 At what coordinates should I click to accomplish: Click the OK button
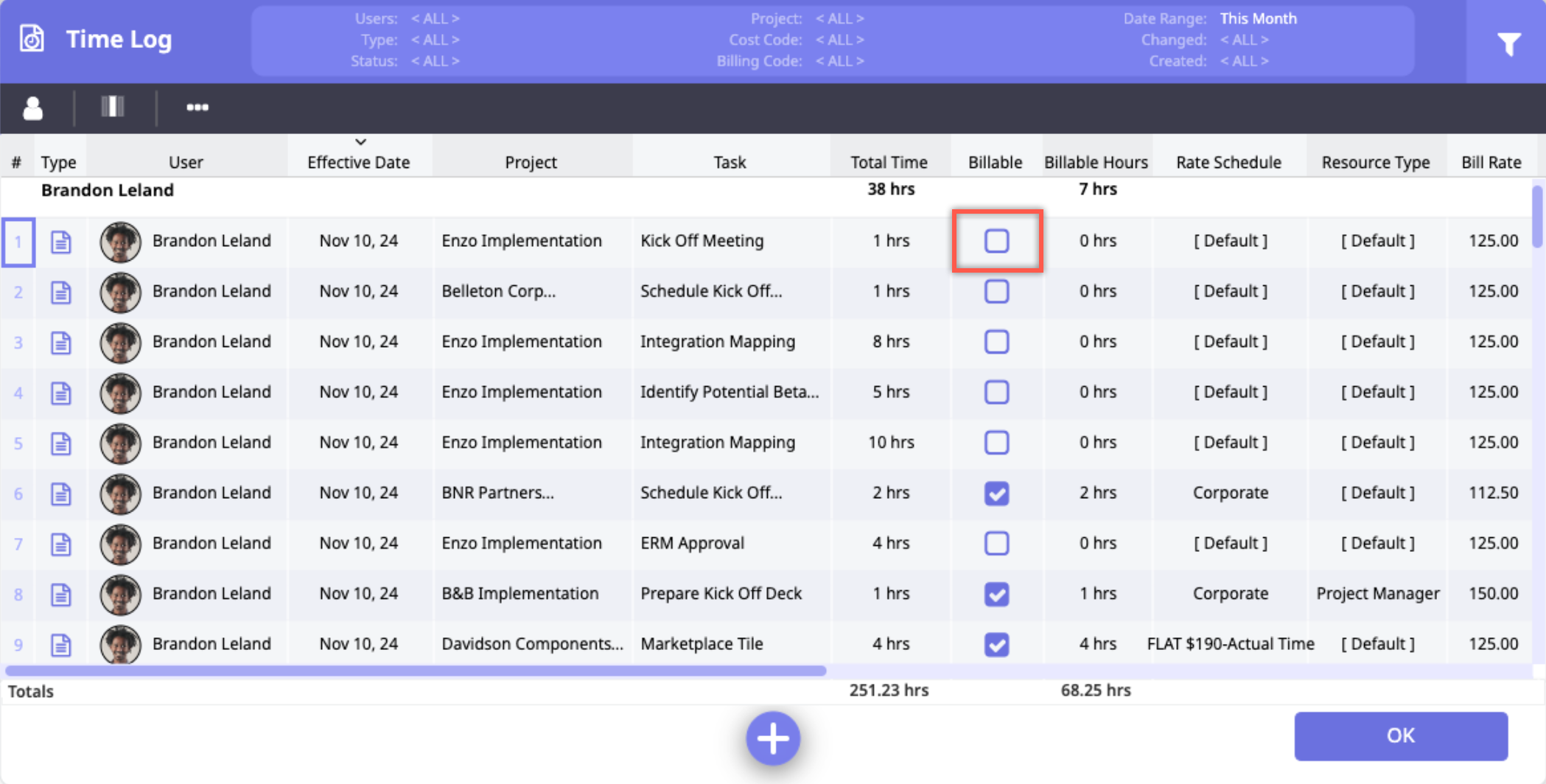(1400, 735)
